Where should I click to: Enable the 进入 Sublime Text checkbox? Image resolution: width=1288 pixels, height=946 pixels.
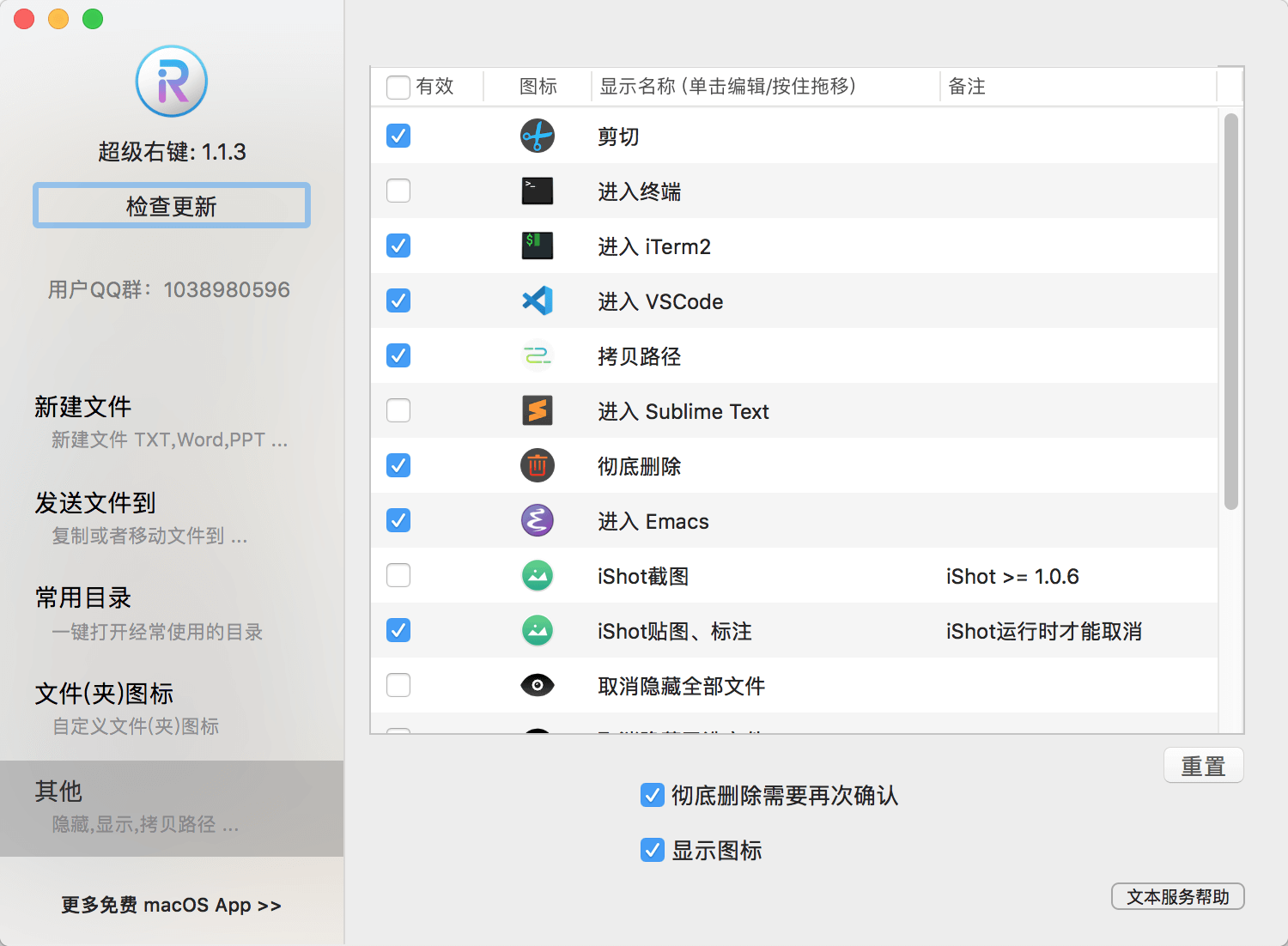(x=398, y=410)
